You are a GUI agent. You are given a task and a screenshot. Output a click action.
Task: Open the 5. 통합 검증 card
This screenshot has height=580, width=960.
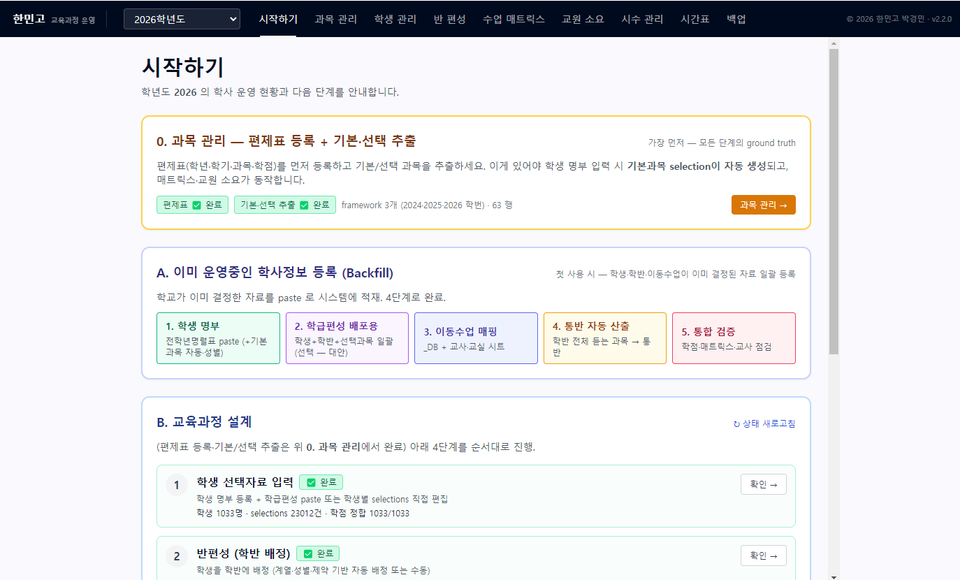(x=734, y=338)
